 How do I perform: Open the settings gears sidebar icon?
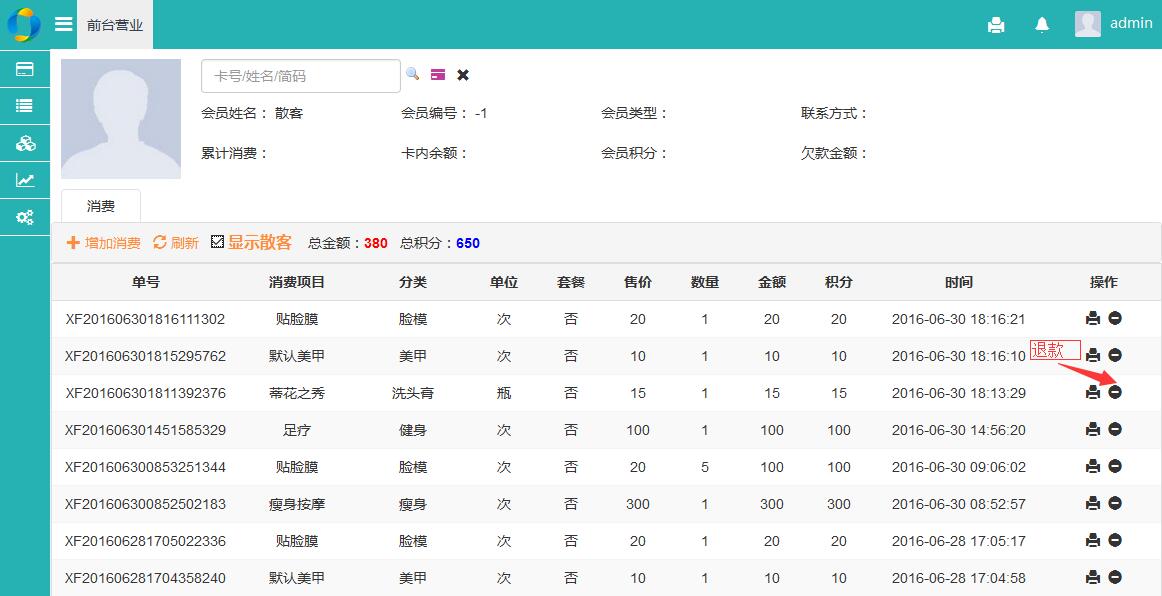tap(25, 217)
